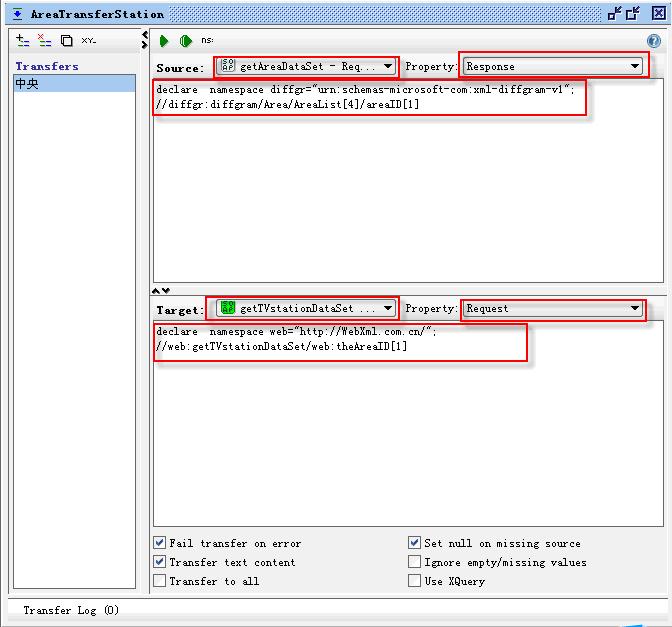Open the AreaTransferStation window menu icon
Image resolution: width=672 pixels, height=627 pixels.
18,14
